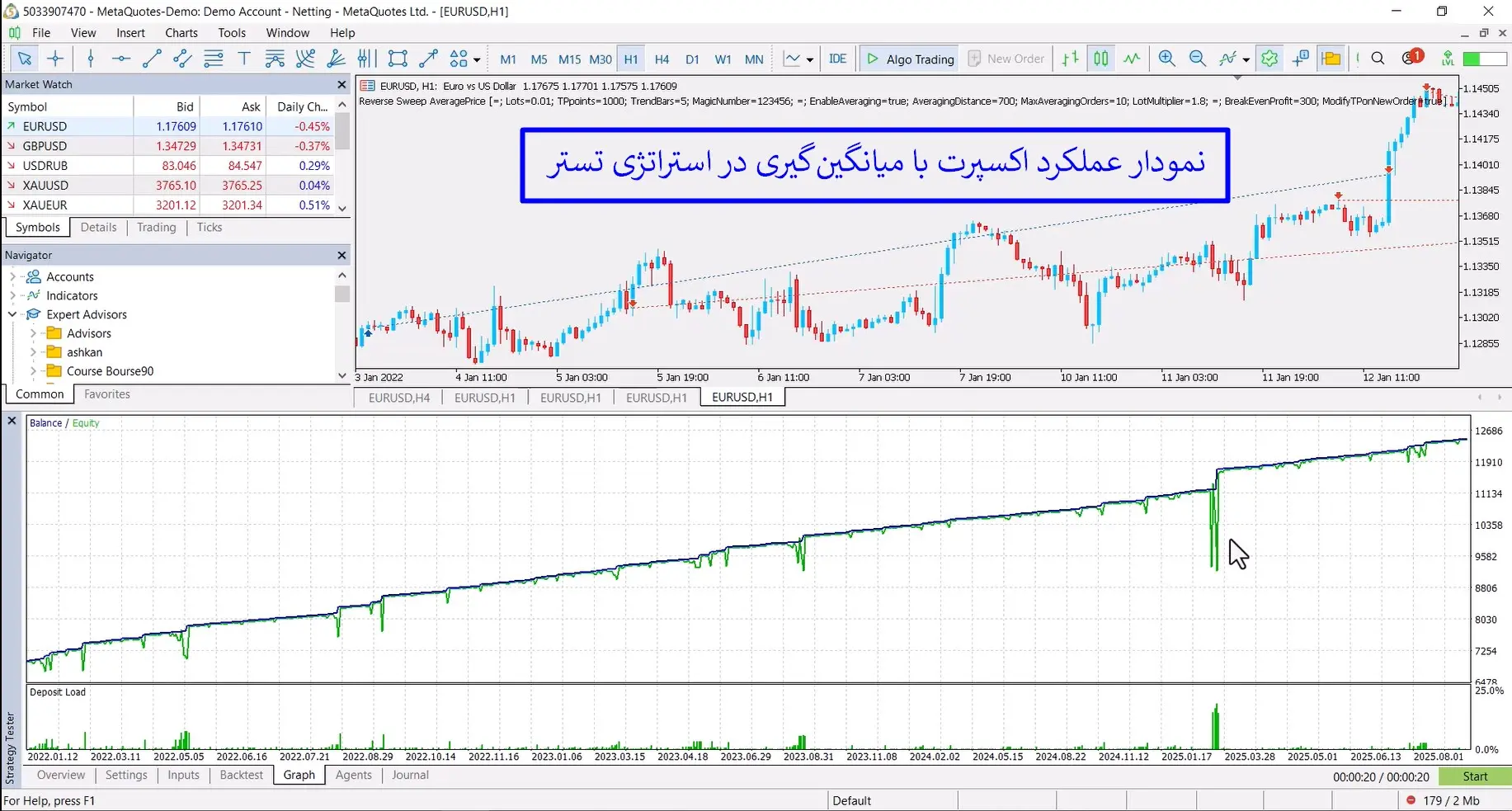Select the horizontal line drawing tool

[x=120, y=59]
